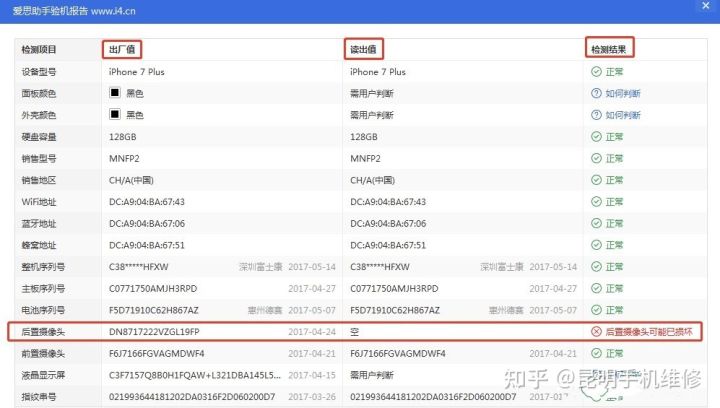Click the black swatch in 面板颜色 factory value
The image size is (720, 408).
click(x=115, y=93)
